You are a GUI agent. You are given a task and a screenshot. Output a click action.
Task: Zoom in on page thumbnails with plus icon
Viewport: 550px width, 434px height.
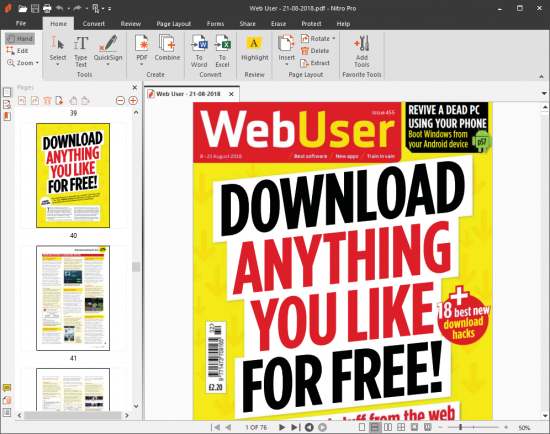pyautogui.click(x=133, y=101)
